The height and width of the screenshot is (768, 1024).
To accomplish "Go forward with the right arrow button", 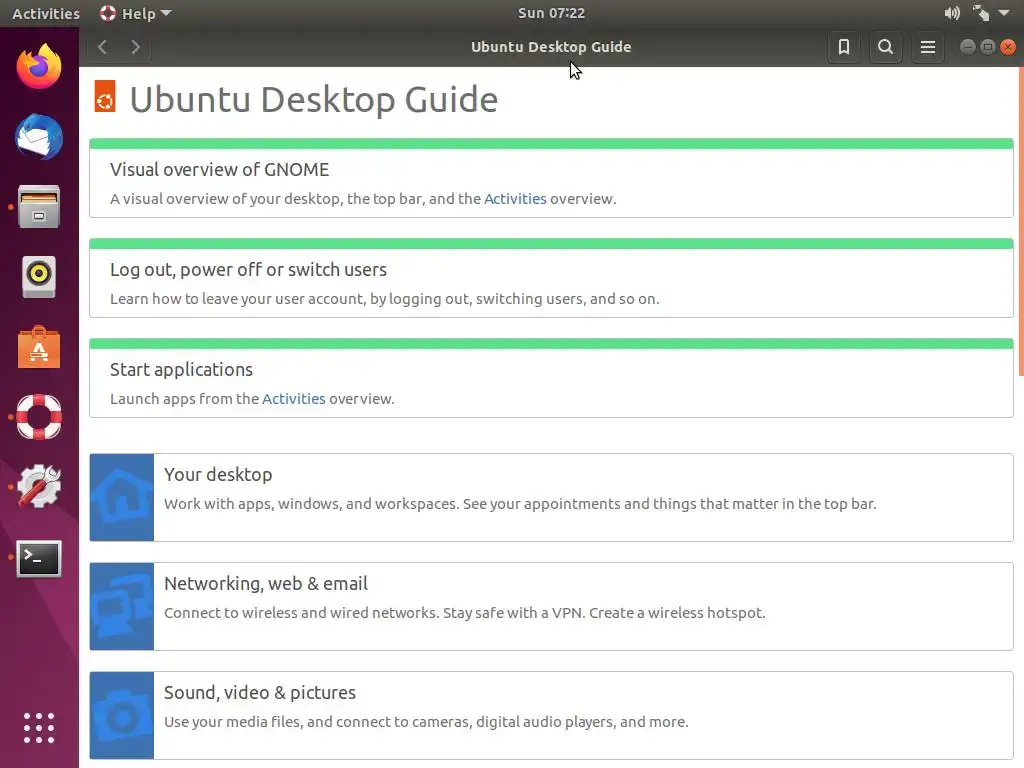I will pyautogui.click(x=135, y=47).
